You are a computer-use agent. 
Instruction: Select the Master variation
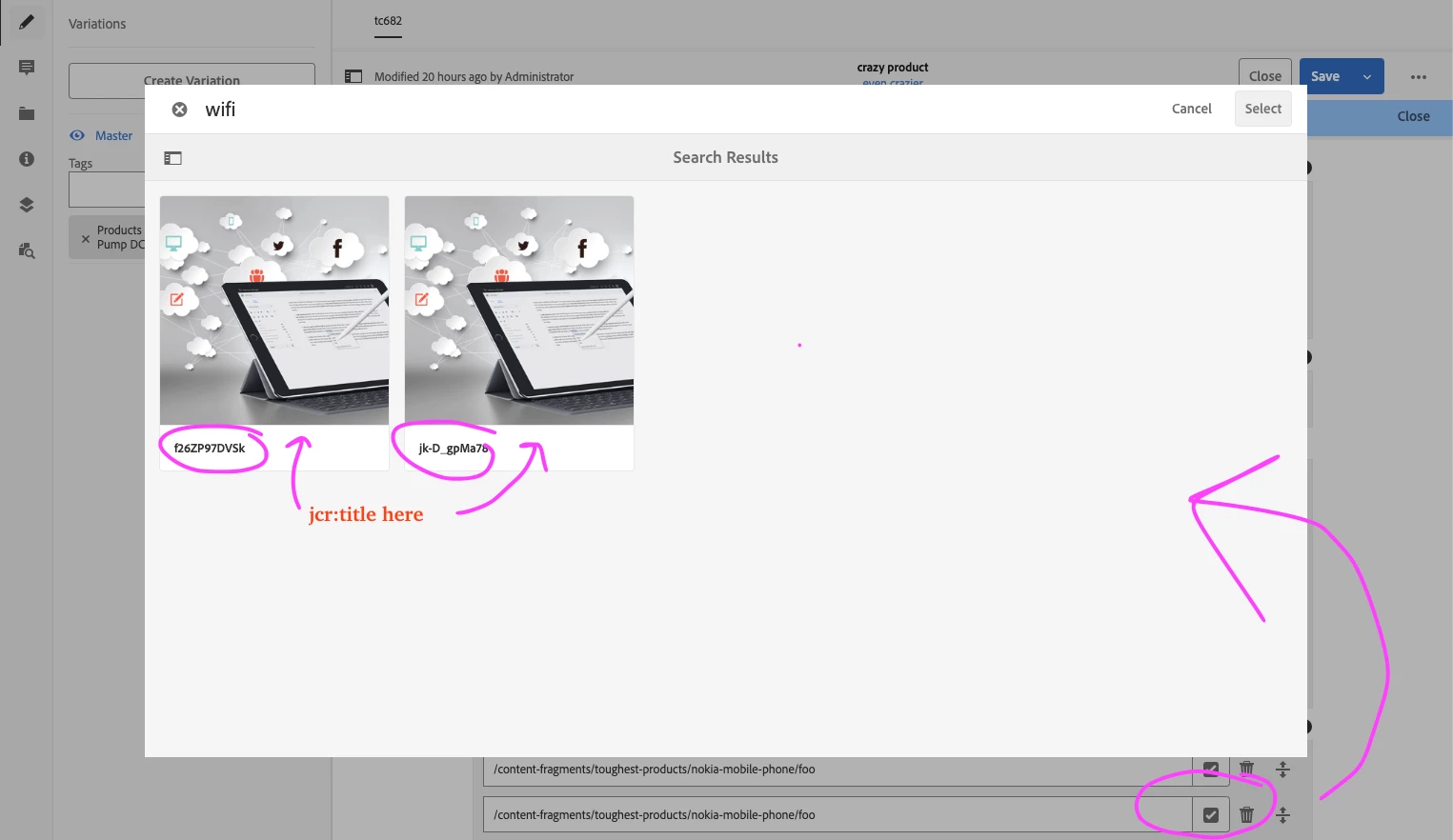coord(113,135)
